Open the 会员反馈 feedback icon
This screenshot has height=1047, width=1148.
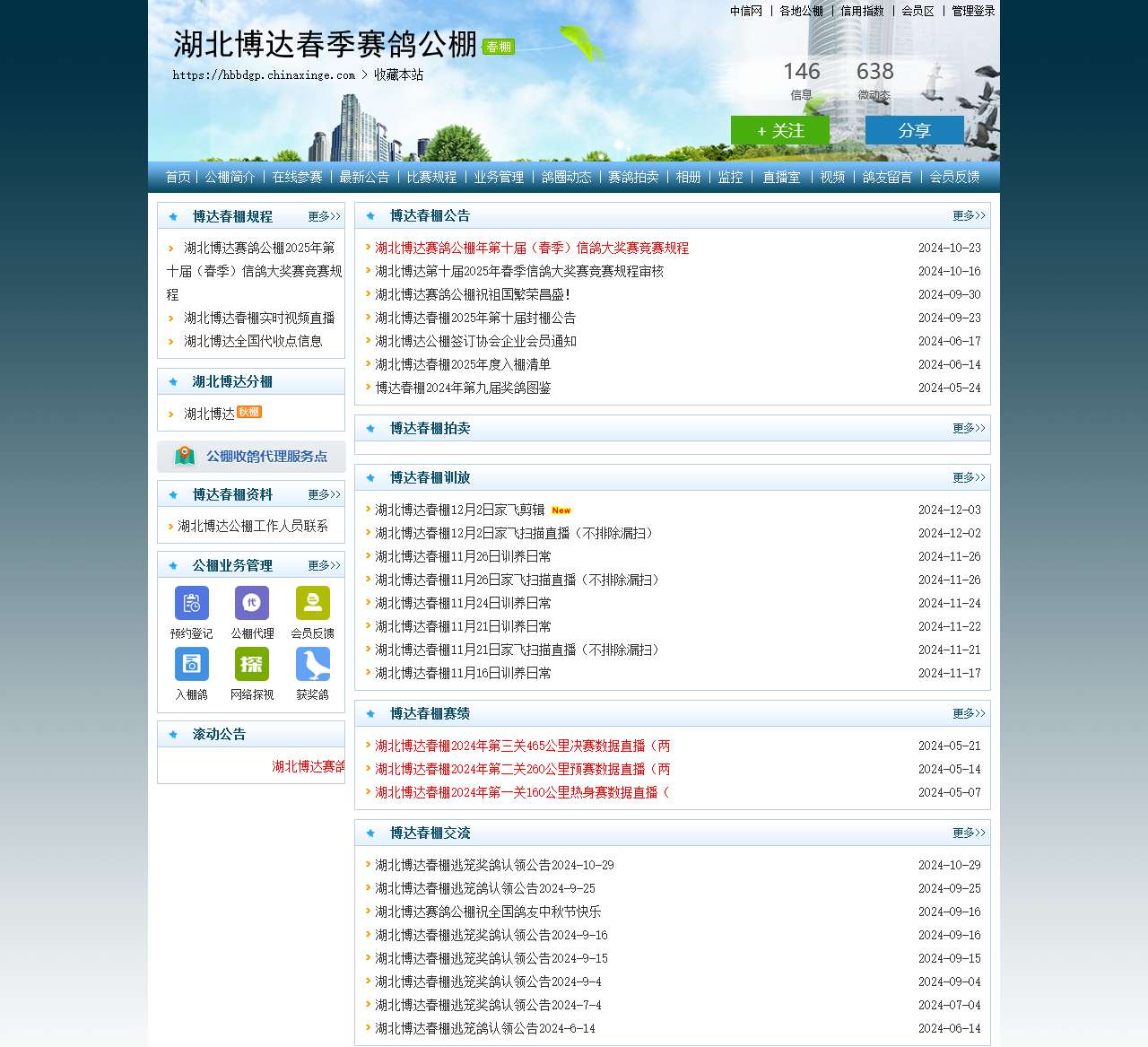click(x=312, y=603)
